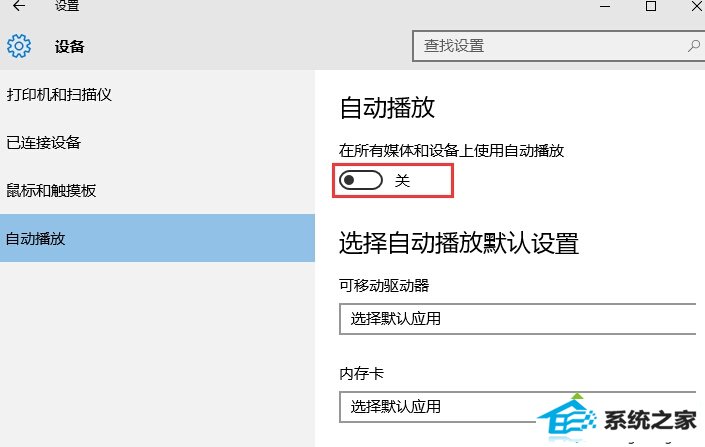
Task: Click the 设备 page title
Action: point(70,46)
